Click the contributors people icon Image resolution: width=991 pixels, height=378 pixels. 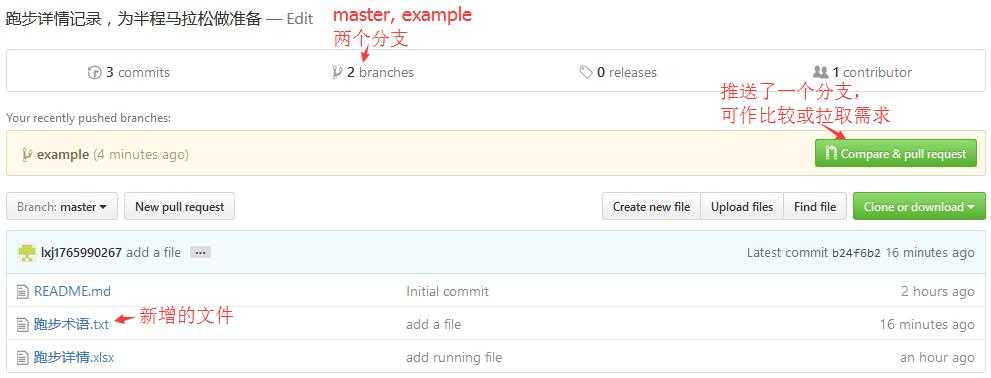(x=820, y=72)
